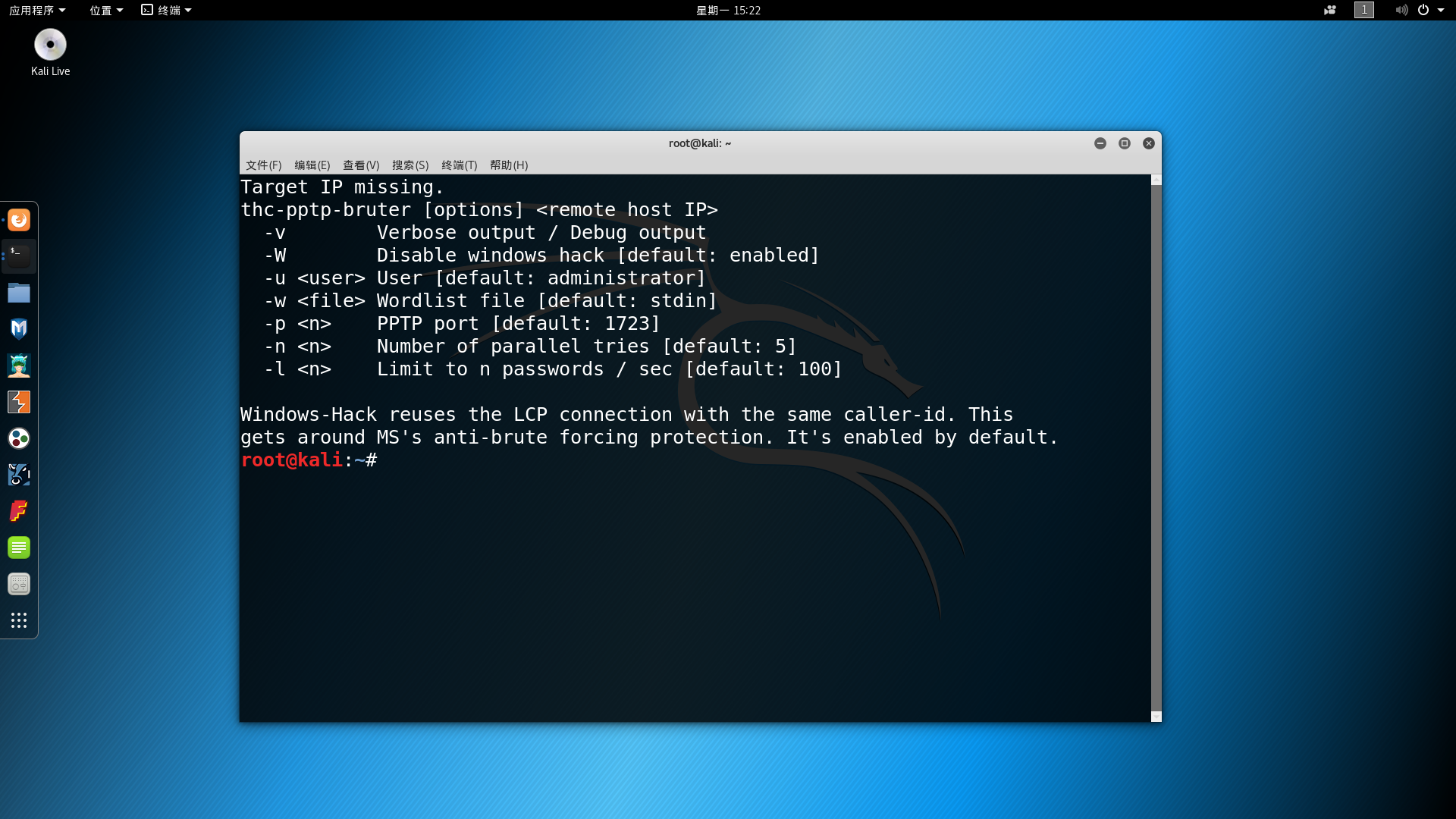Open the clock showing 星期一 15:22
Viewport: 1456px width, 819px height.
click(x=728, y=10)
